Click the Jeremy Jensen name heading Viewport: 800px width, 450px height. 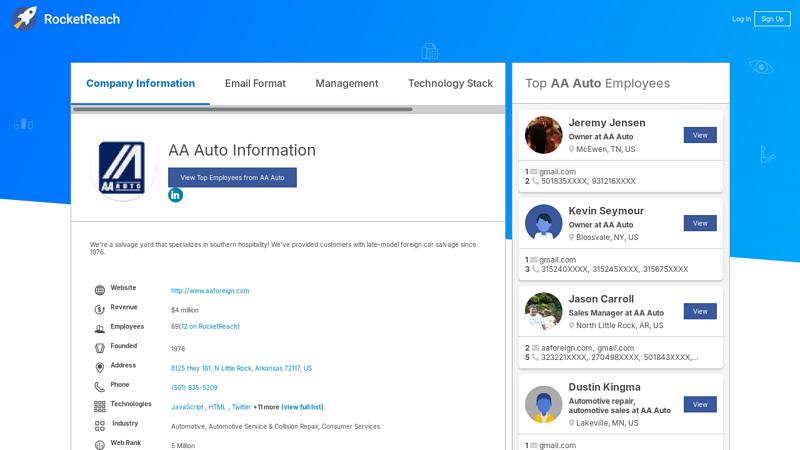607,122
